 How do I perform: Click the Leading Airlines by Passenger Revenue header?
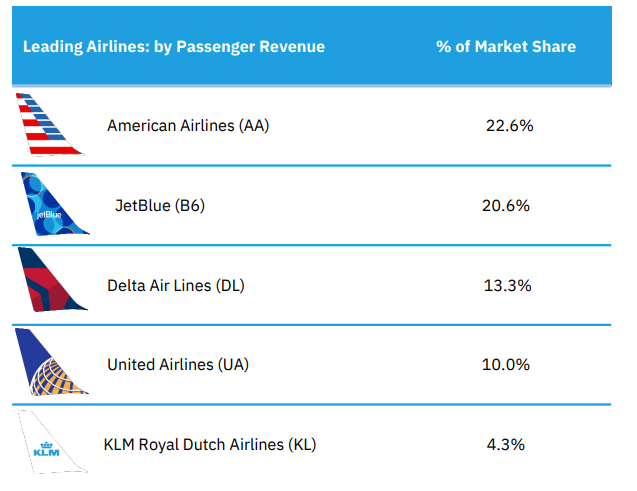[x=173, y=47]
